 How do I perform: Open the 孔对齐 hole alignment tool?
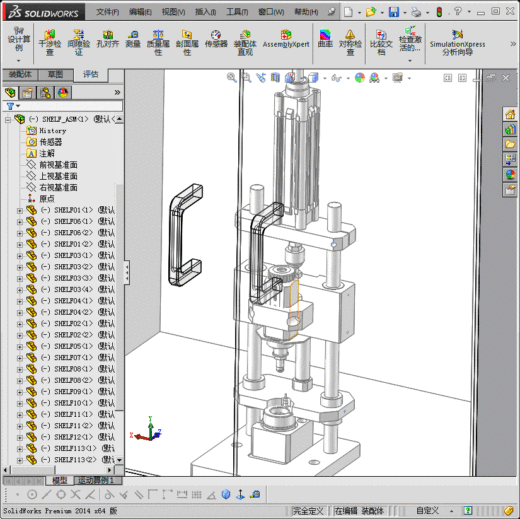[x=108, y=39]
